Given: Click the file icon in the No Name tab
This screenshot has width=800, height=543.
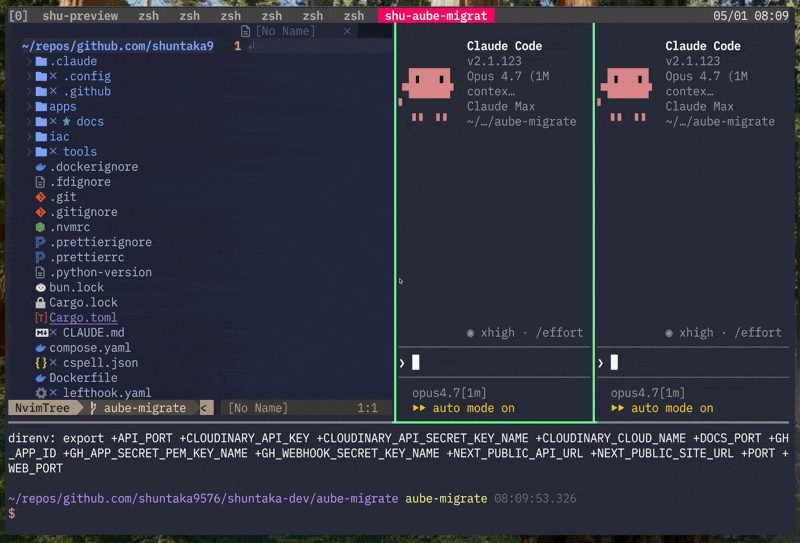Looking at the screenshot, I should click(x=245, y=31).
